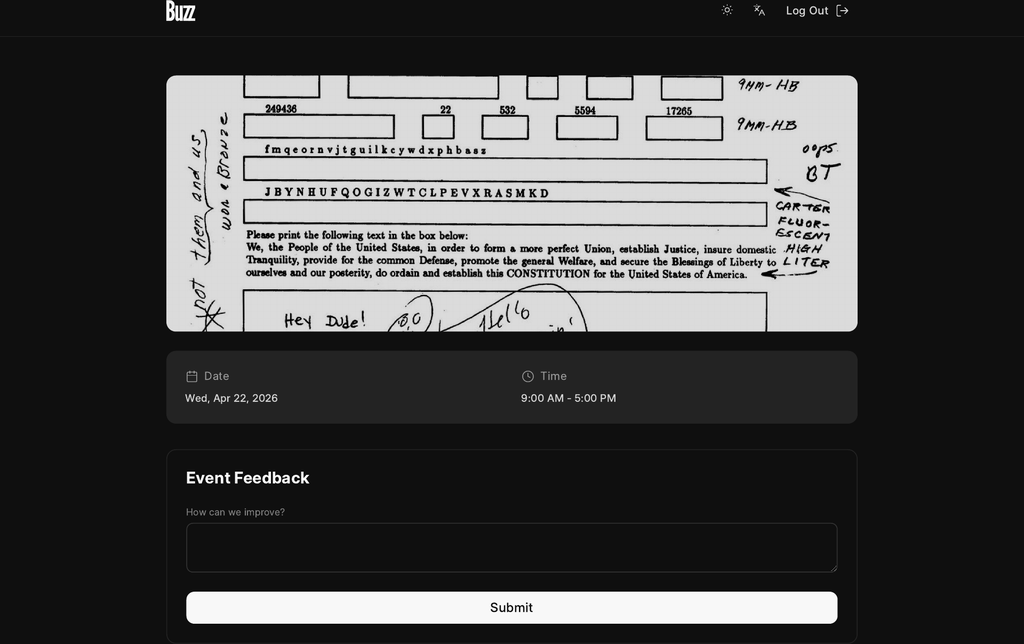
Task: Click the How can we improve? label
Action: pyautogui.click(x=235, y=512)
